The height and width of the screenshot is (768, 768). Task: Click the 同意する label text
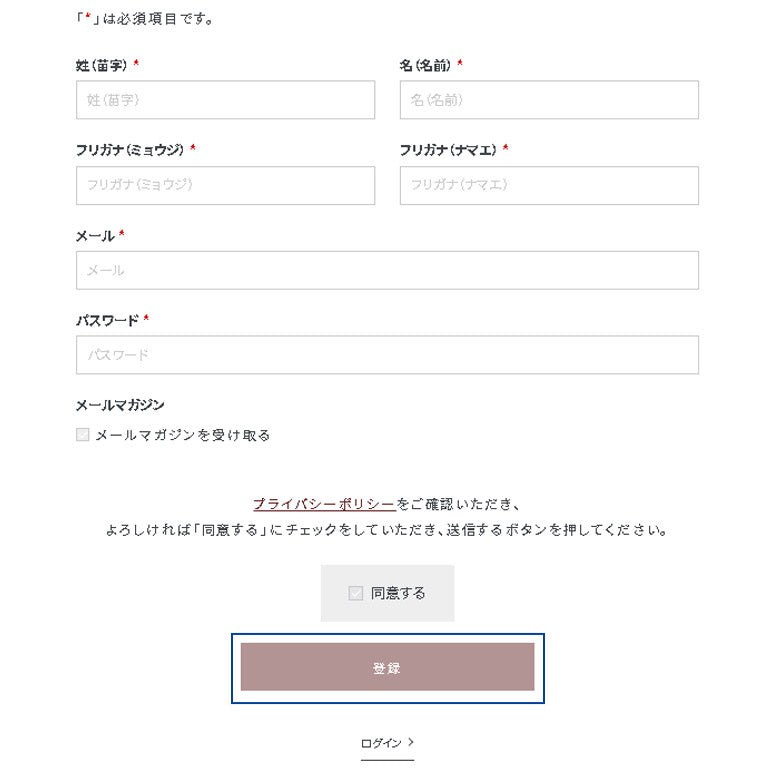(x=398, y=593)
